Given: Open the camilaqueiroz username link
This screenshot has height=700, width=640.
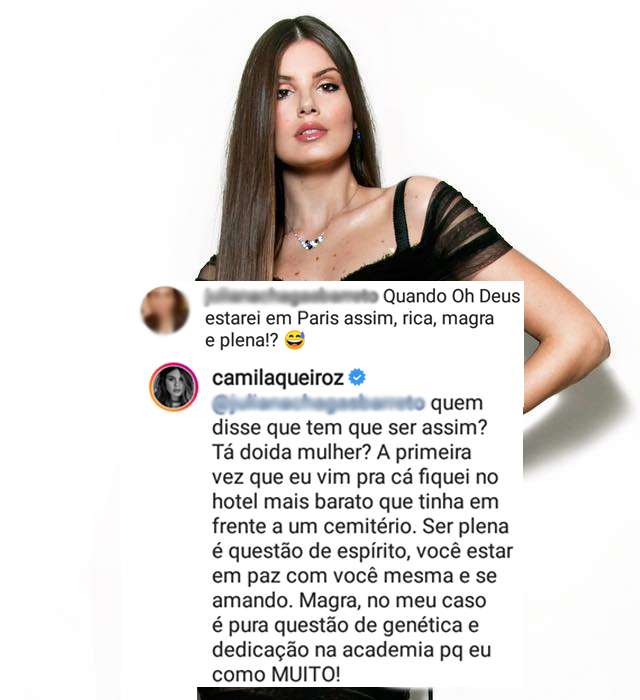Looking at the screenshot, I should [x=278, y=378].
